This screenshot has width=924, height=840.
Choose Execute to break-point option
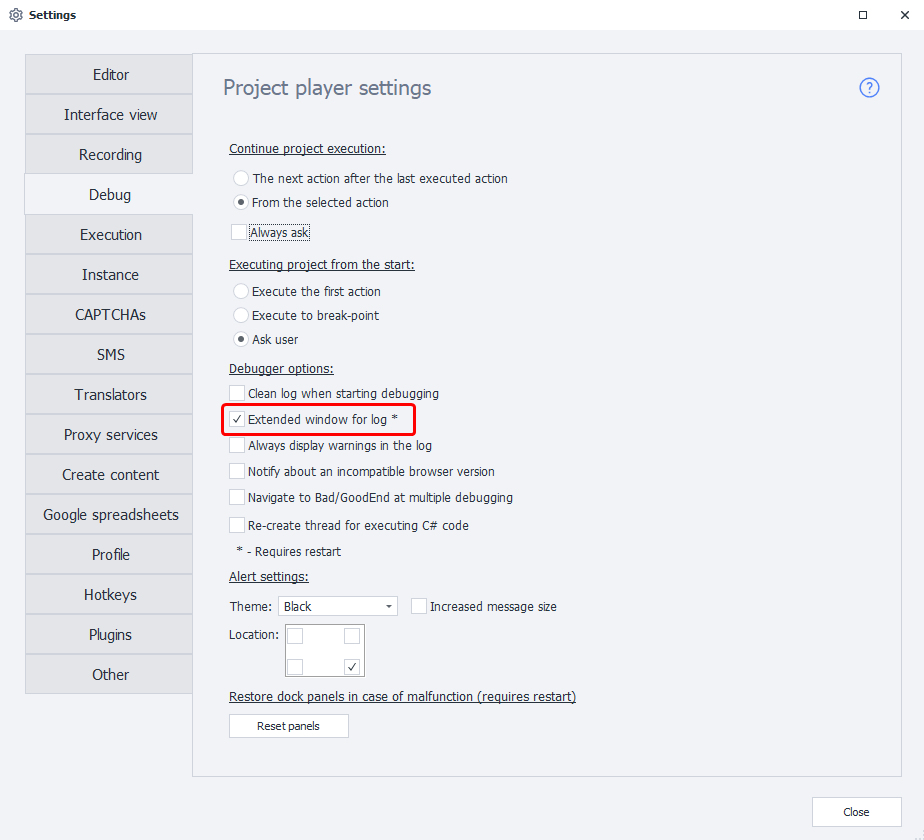point(241,316)
